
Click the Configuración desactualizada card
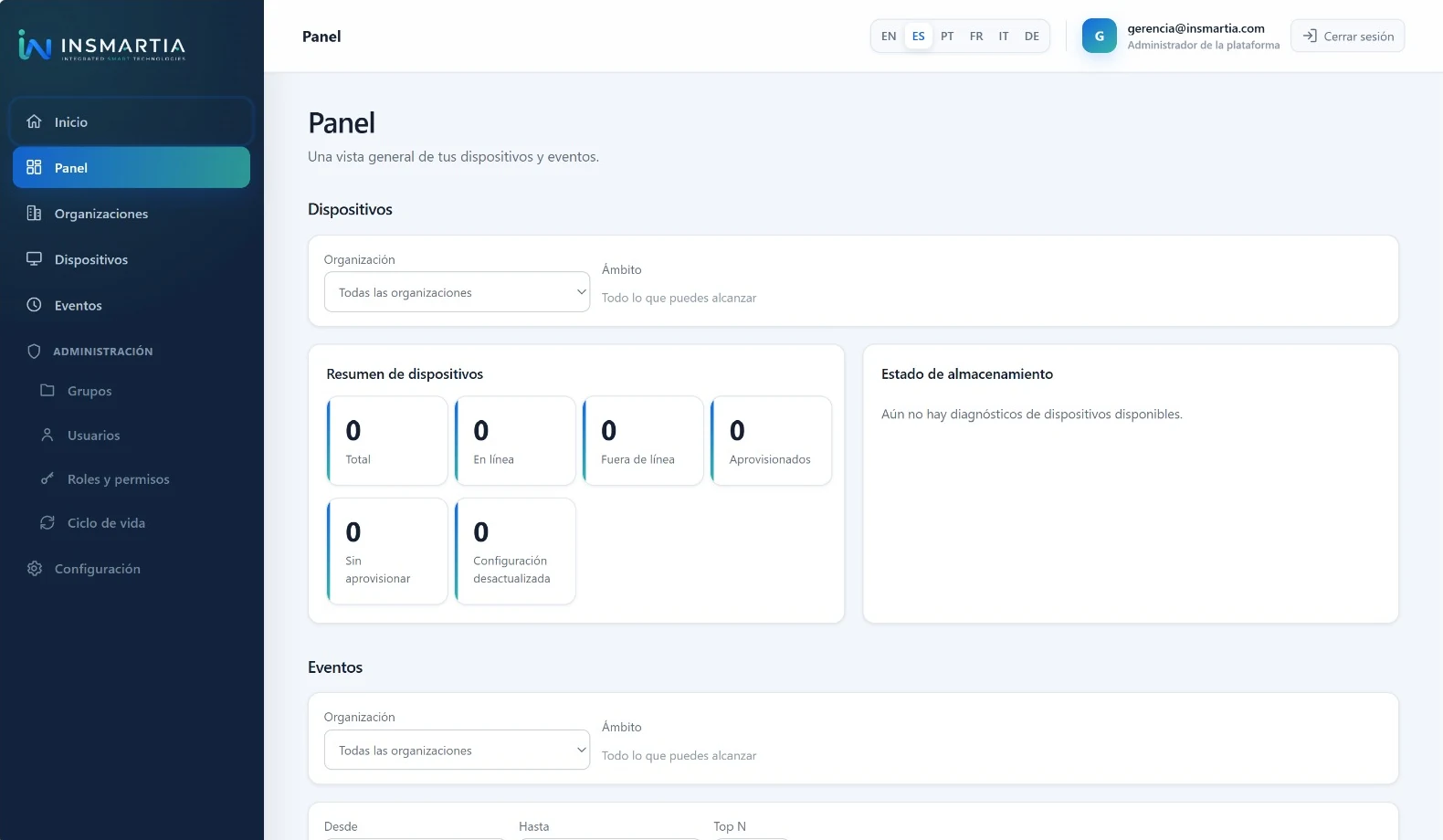coord(515,551)
